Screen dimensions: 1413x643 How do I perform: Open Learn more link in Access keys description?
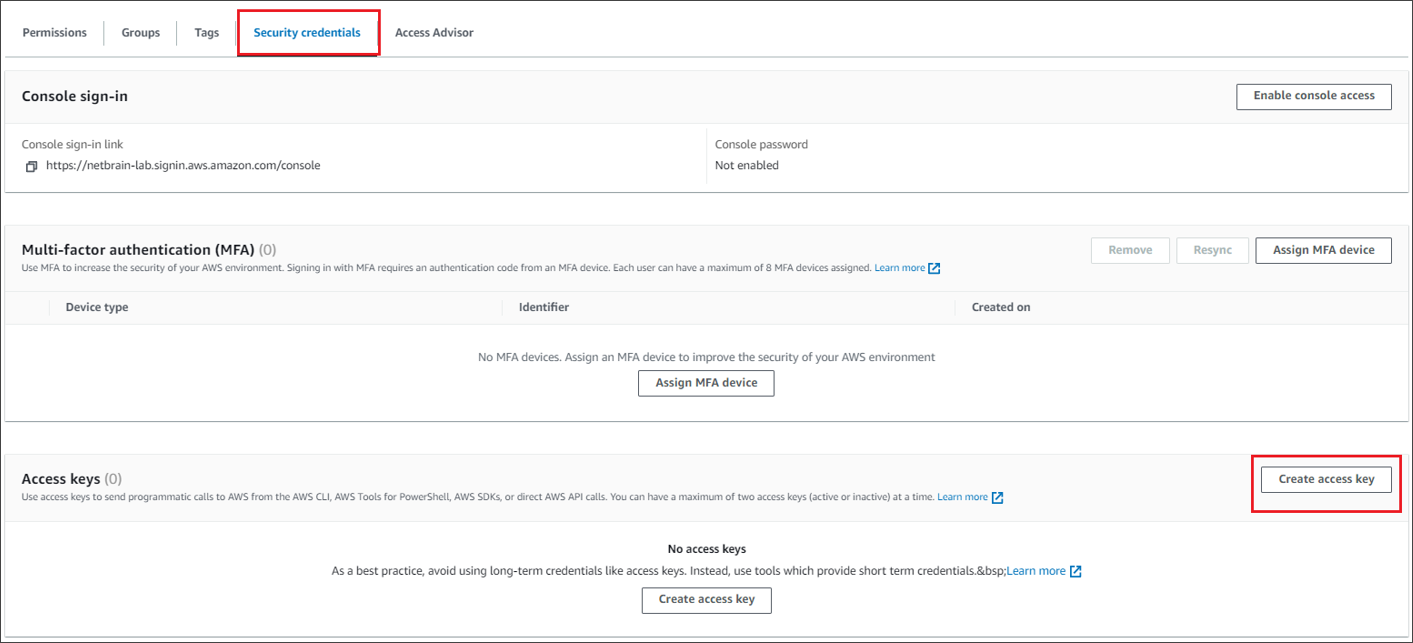pos(962,497)
